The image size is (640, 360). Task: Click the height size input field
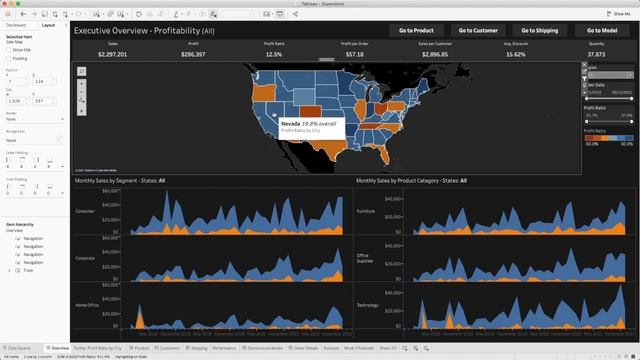tap(44, 101)
